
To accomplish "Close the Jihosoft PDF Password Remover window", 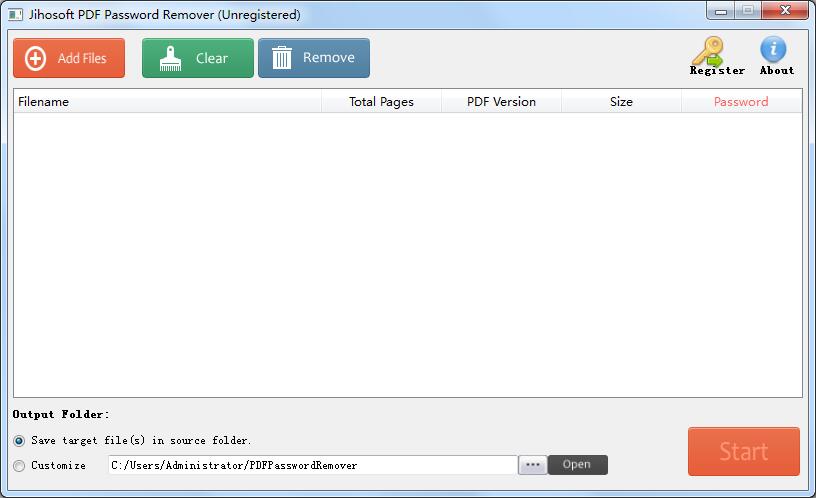I will [785, 10].
